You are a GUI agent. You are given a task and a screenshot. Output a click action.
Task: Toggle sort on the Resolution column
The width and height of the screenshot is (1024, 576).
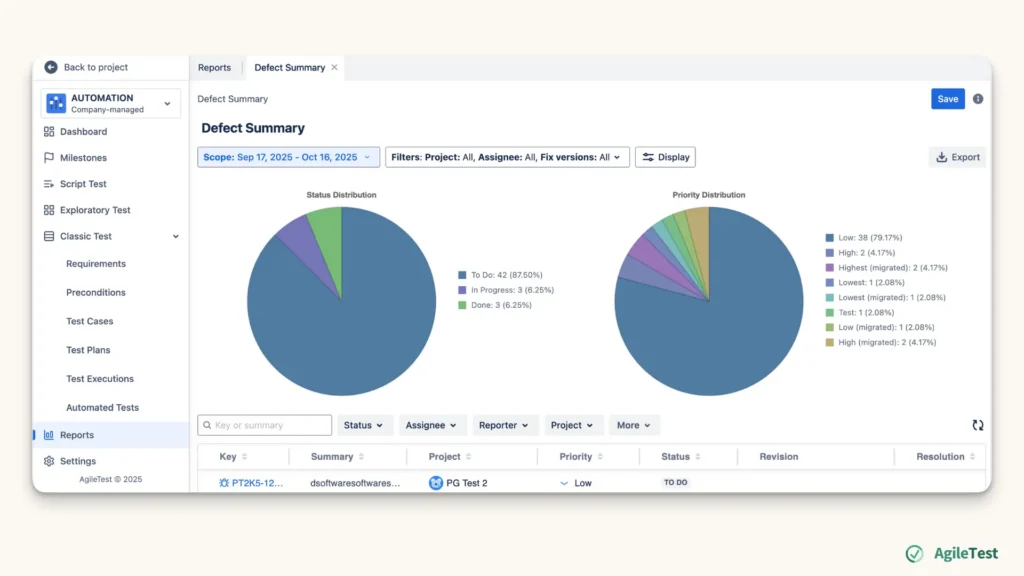tap(972, 456)
